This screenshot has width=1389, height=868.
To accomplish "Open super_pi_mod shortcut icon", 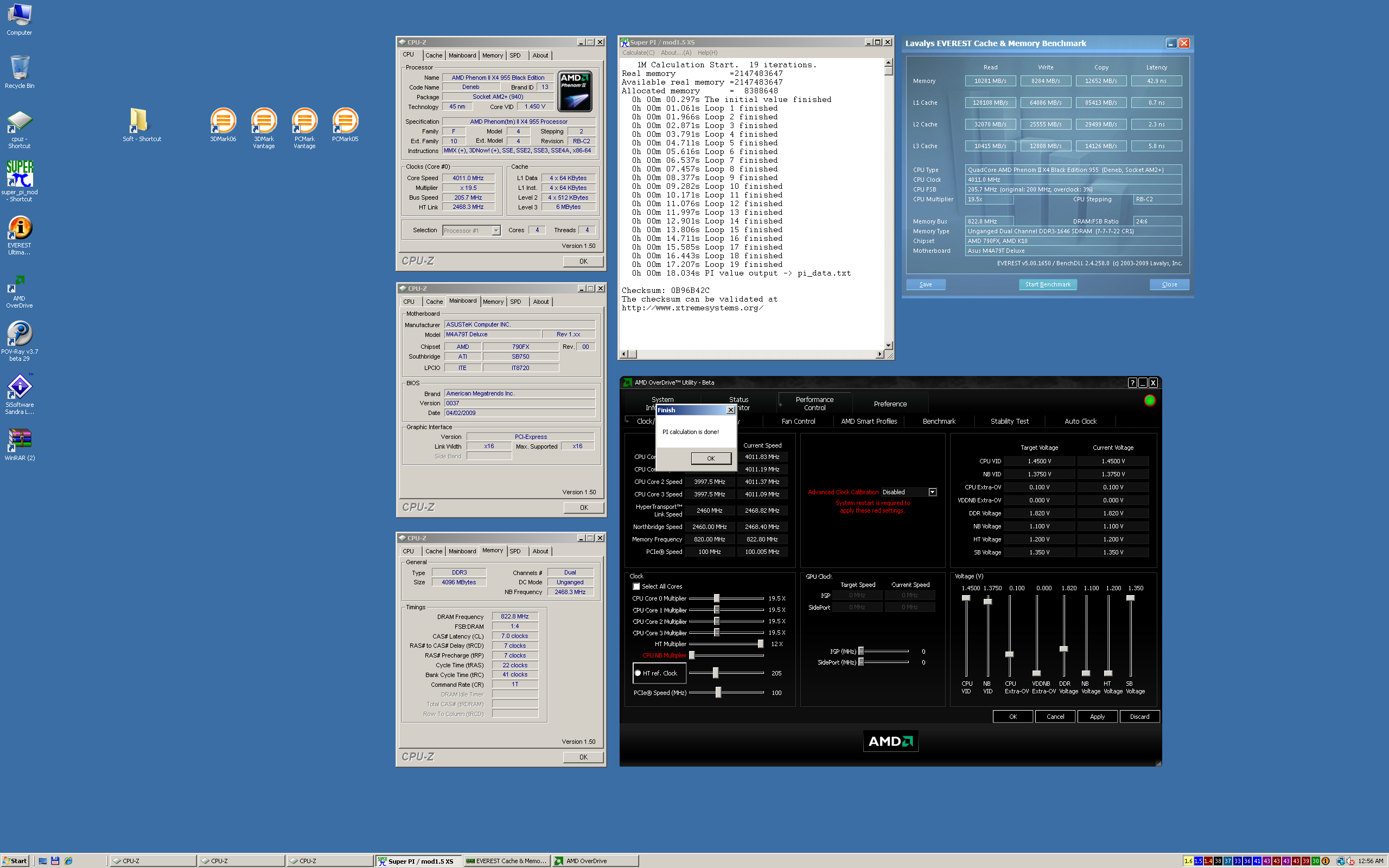I will click(20, 181).
